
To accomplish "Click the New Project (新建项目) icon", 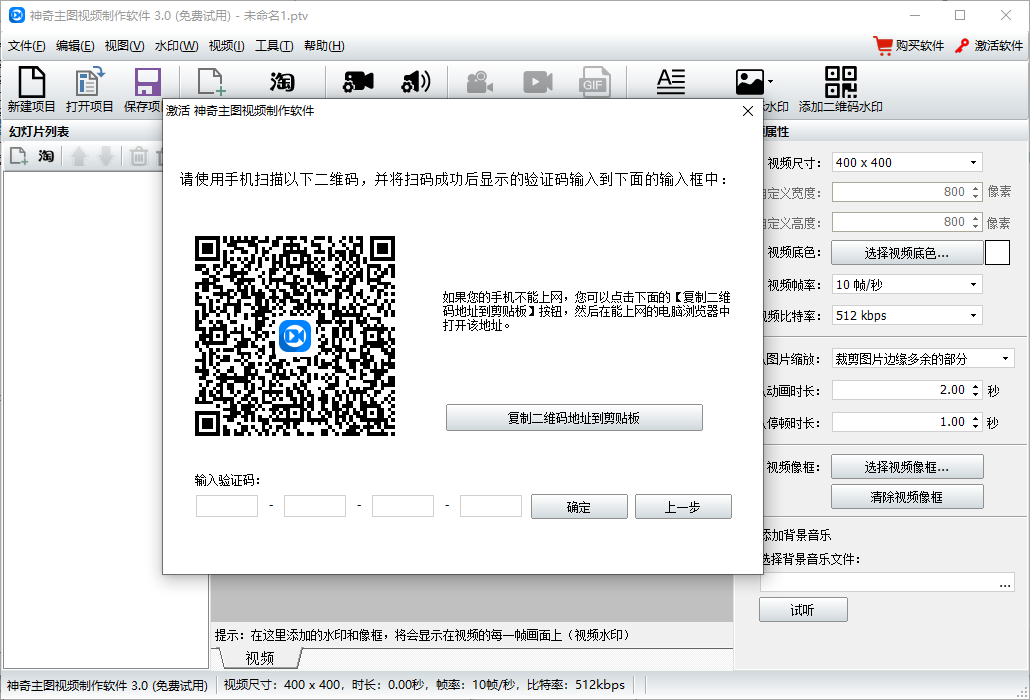I will pyautogui.click(x=32, y=82).
